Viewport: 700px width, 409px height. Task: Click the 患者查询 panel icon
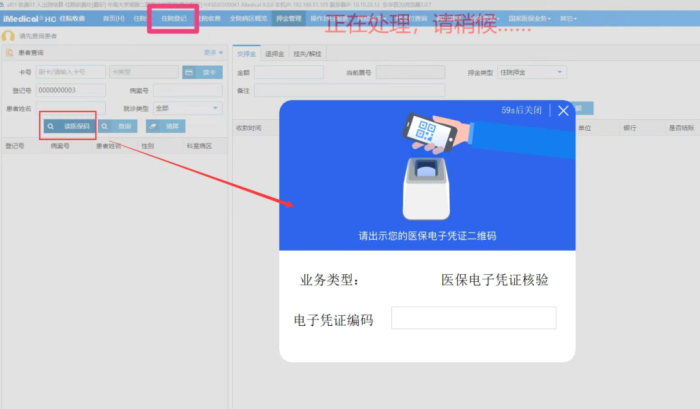coord(9,53)
